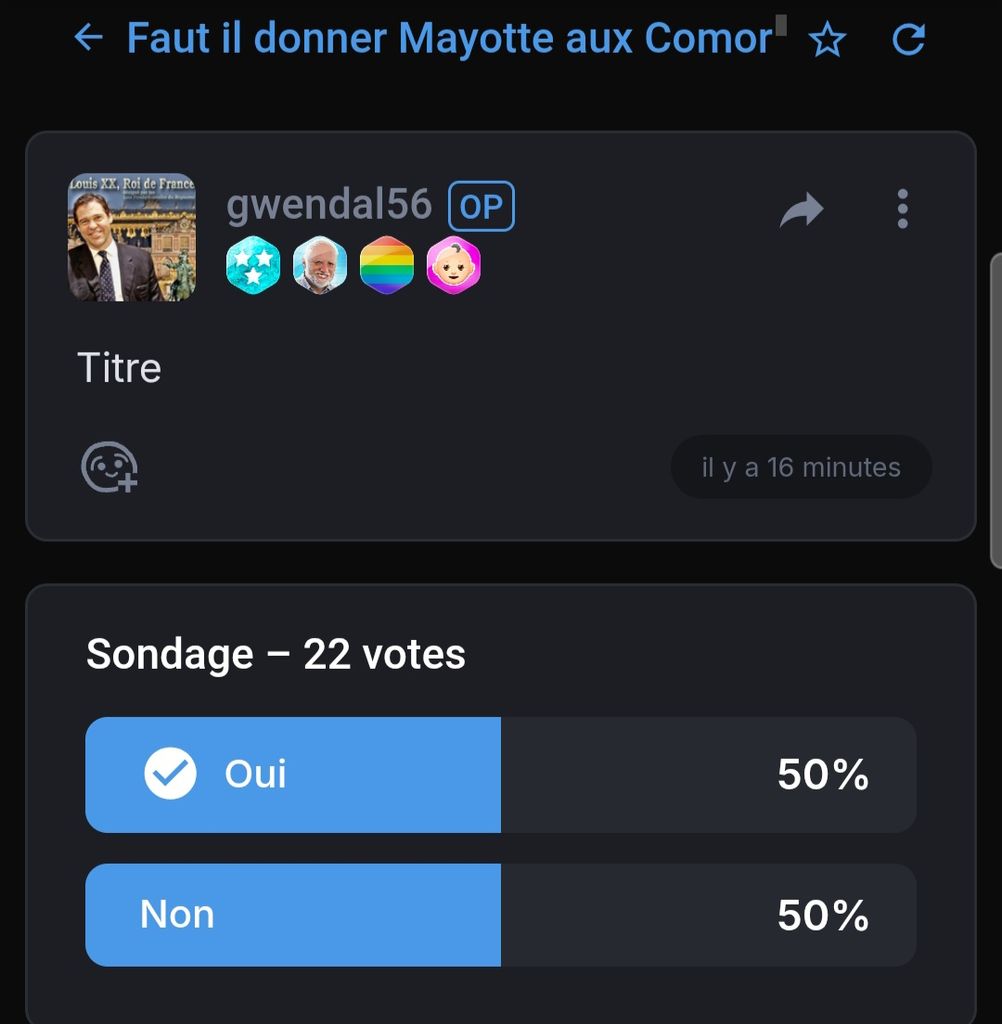This screenshot has width=1002, height=1024.
Task: Go back using the left arrow
Action: point(88,38)
